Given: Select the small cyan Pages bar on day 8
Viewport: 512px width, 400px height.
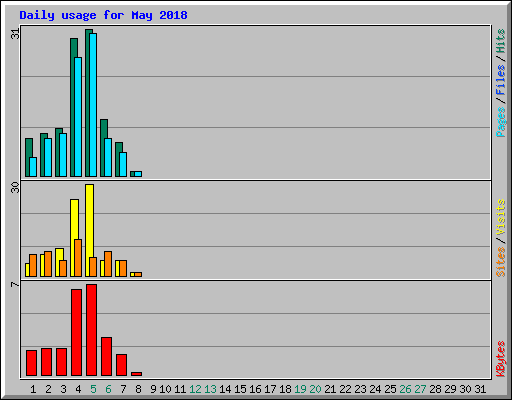Looking at the screenshot, I should tap(138, 174).
